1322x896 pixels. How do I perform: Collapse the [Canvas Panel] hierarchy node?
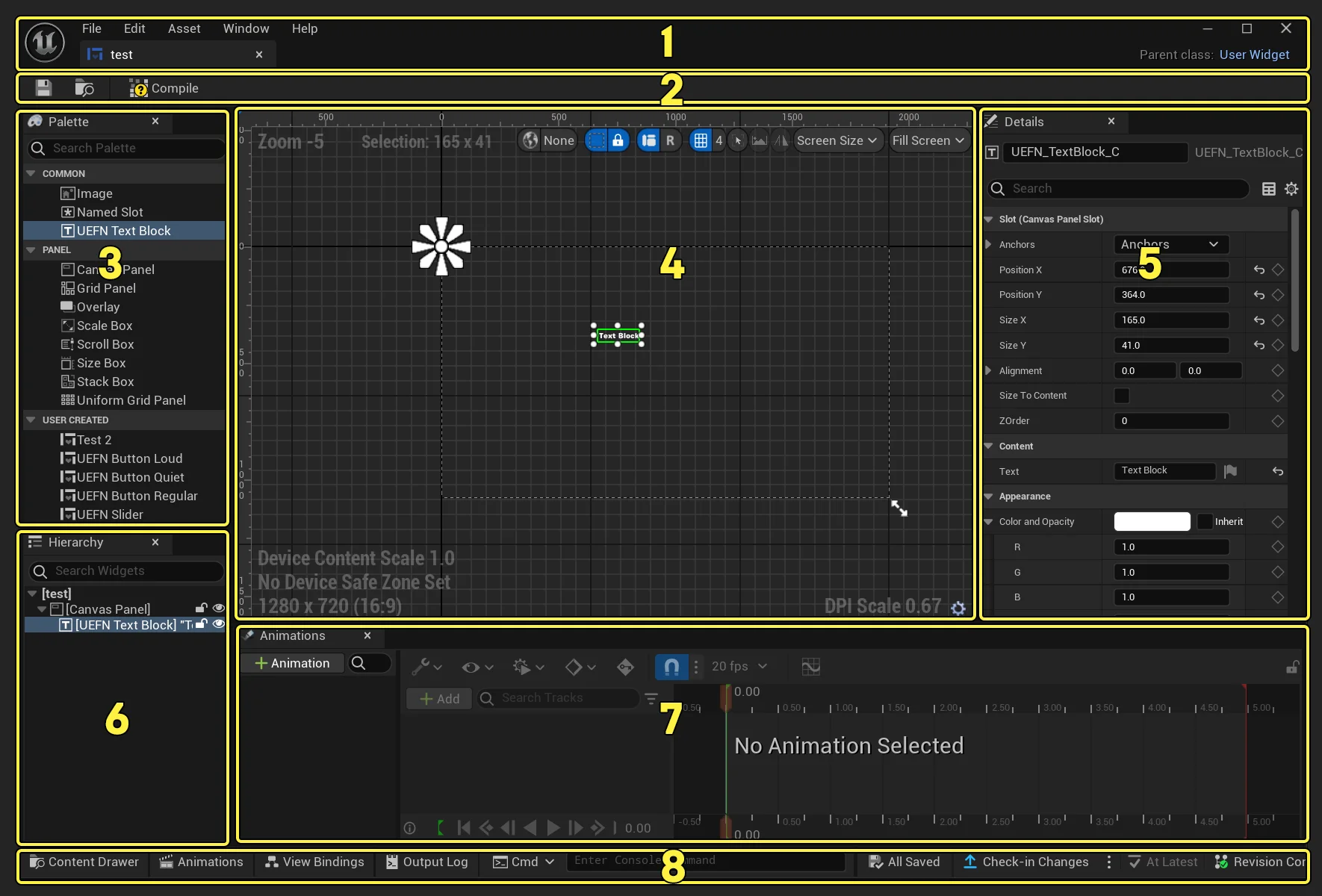coord(42,609)
